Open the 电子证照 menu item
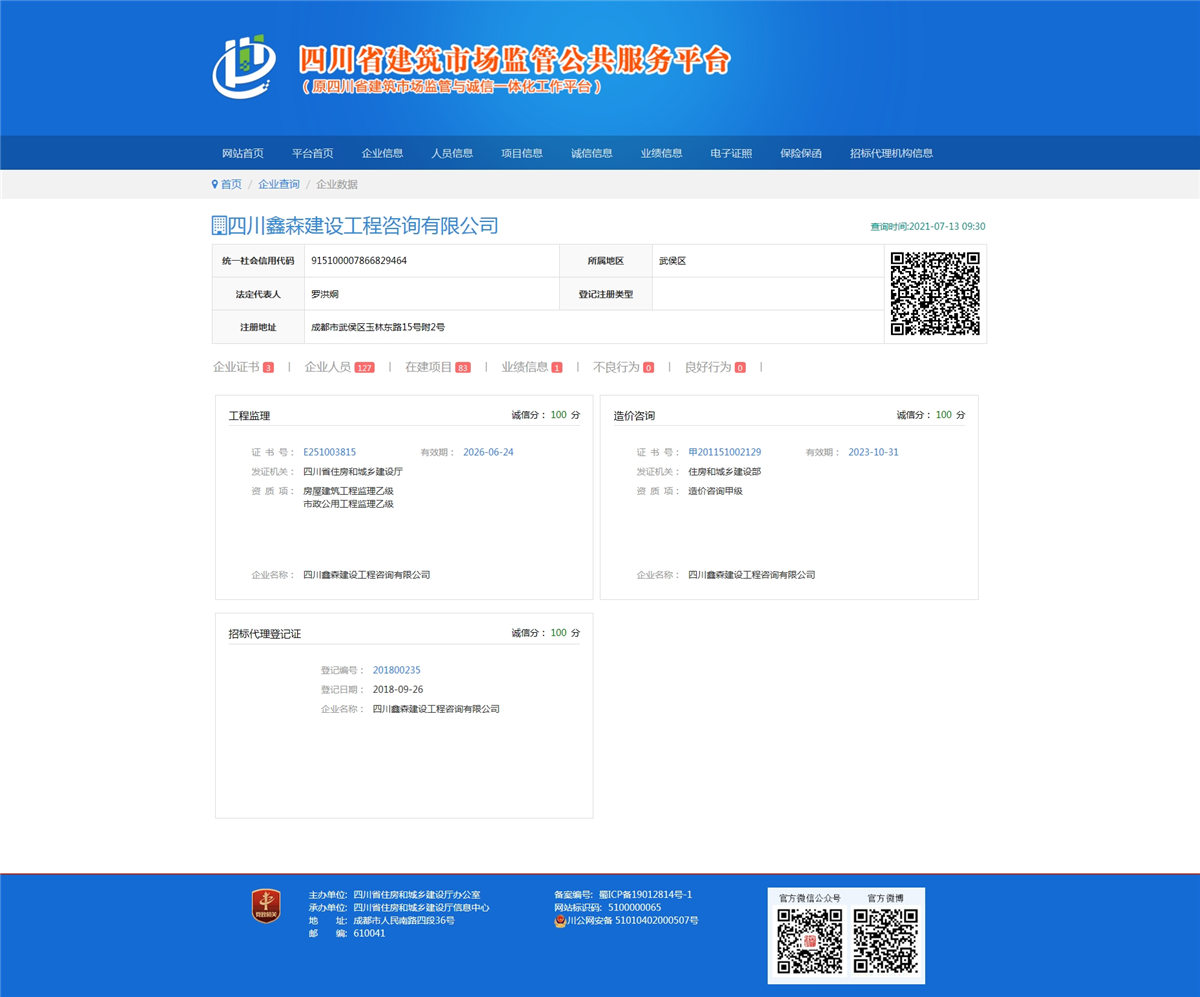 pos(732,152)
